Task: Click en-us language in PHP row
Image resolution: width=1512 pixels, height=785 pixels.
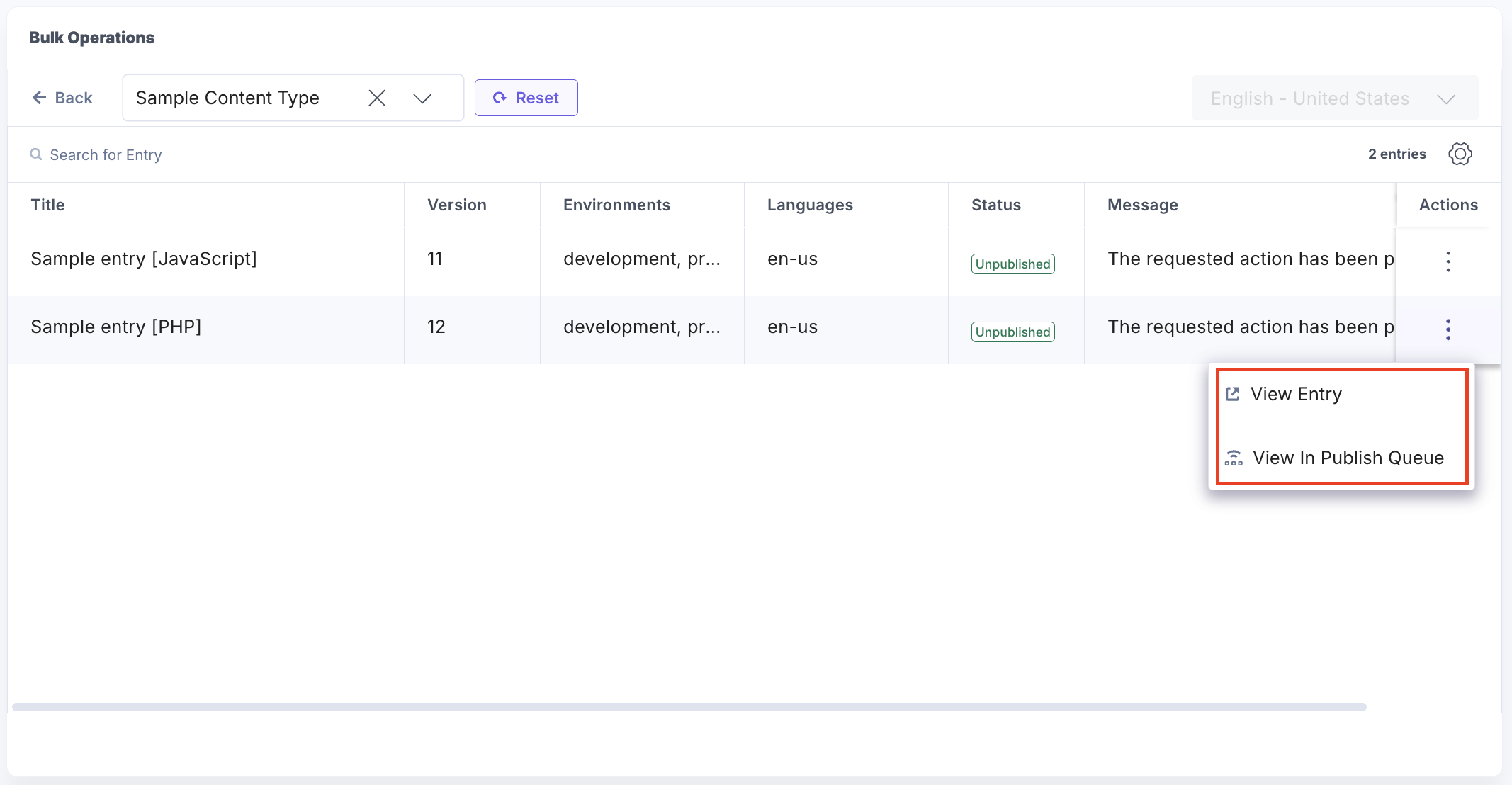Action: [792, 327]
